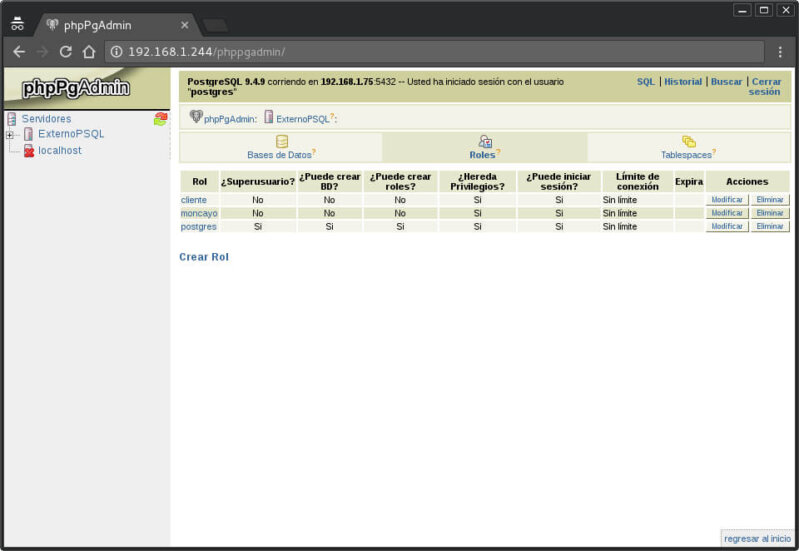Click the Tablespaces folder icon
The image size is (799, 551).
[x=688, y=141]
